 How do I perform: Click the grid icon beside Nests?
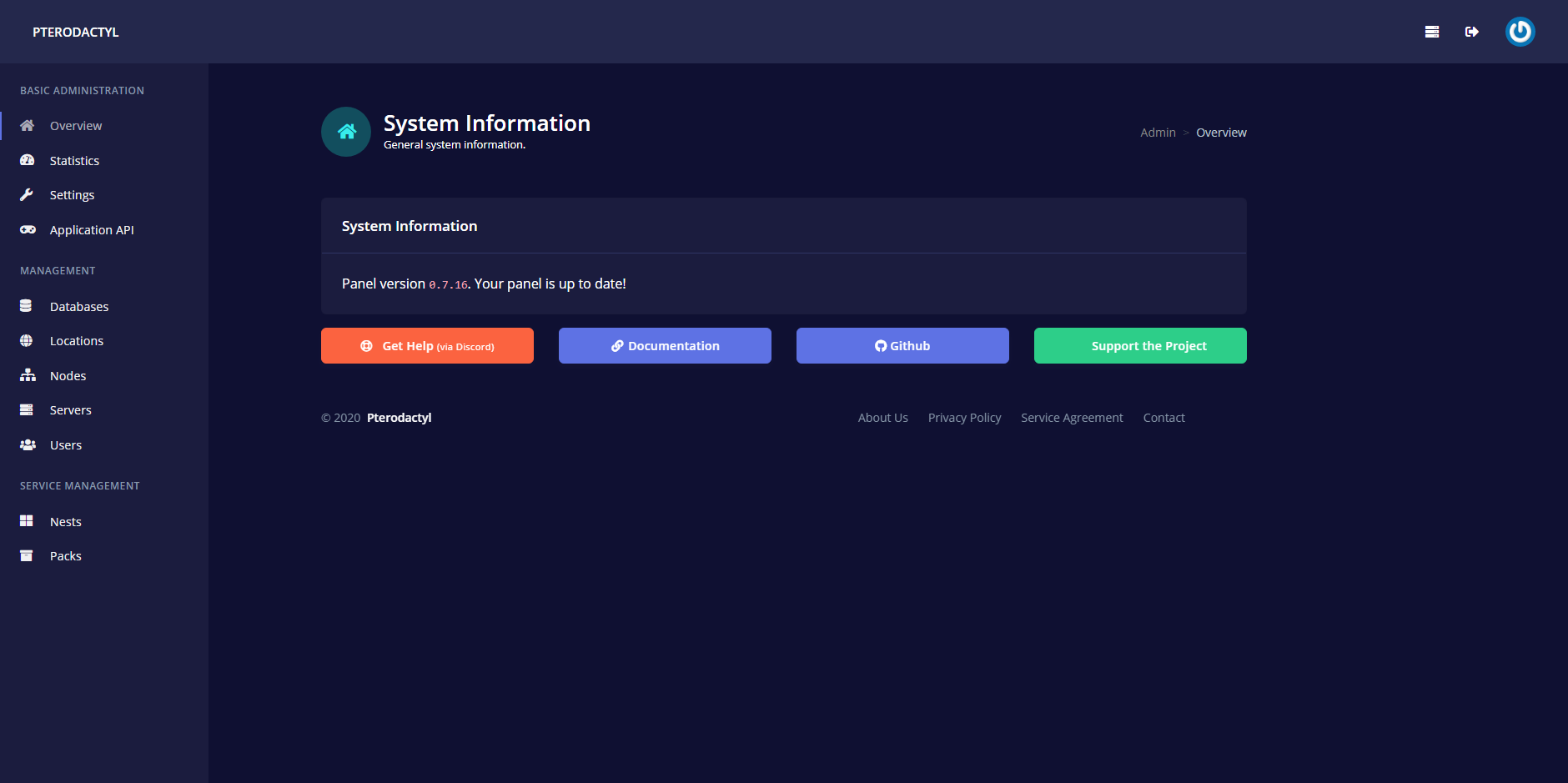(x=27, y=521)
